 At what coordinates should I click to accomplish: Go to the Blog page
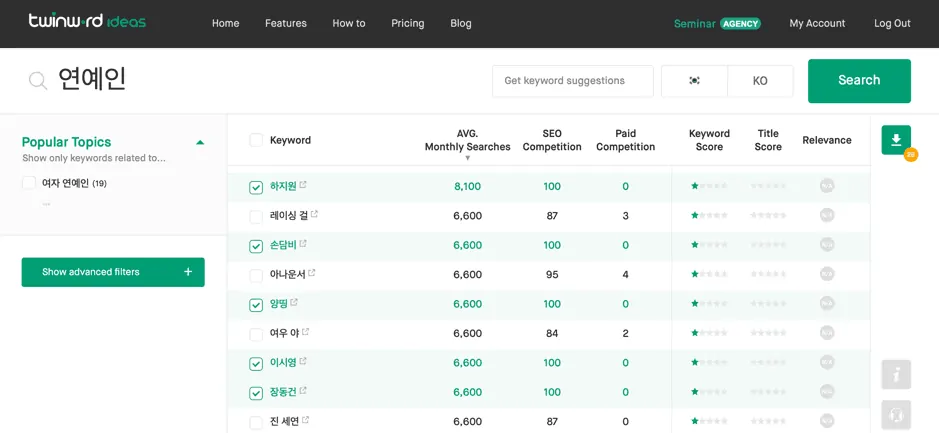pos(461,23)
